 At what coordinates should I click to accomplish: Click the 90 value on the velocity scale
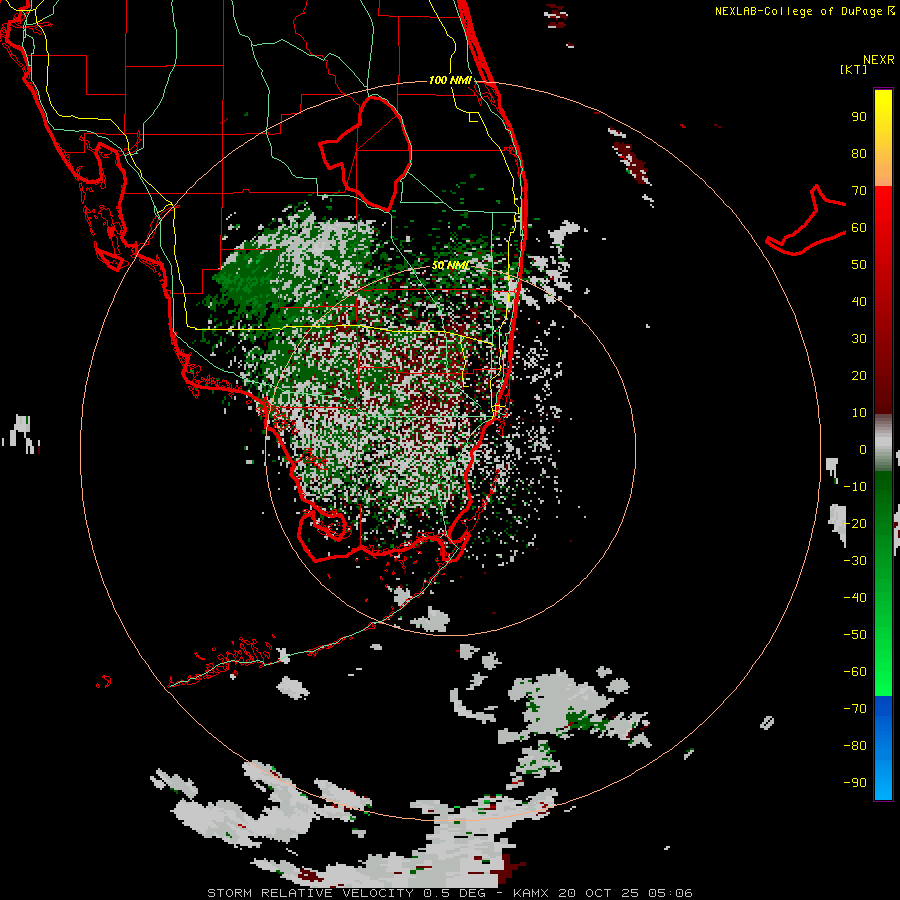(x=859, y=117)
